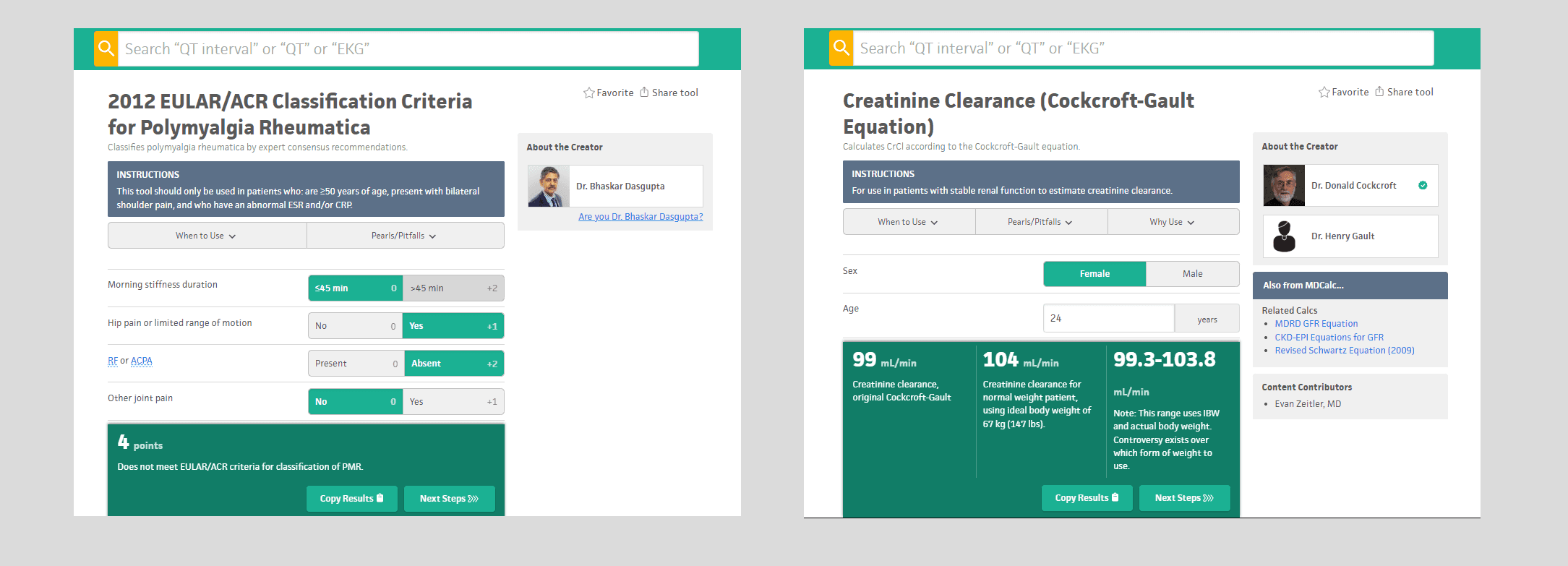Expand Pearls/Pitfalls on Creatinine Clearance page

click(x=1040, y=222)
